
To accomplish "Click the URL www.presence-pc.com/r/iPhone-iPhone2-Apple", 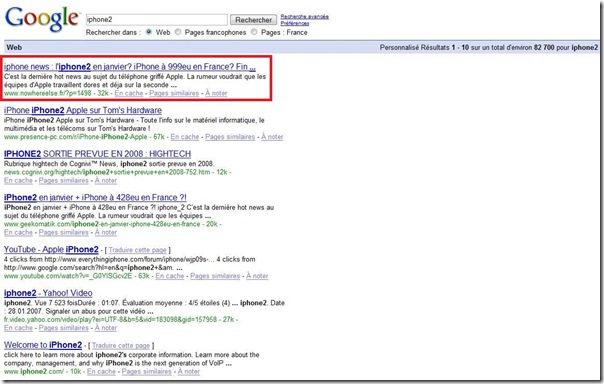I will [76, 137].
